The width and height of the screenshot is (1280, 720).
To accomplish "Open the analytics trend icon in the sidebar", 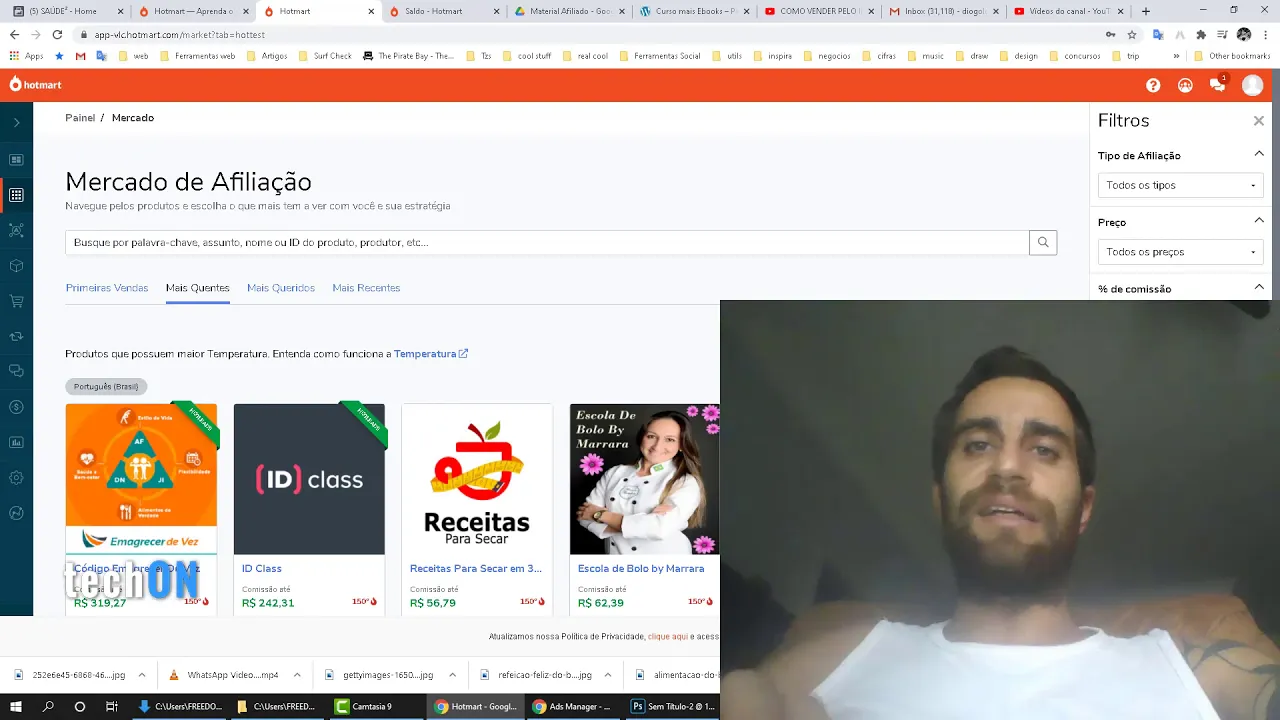I will [16, 513].
